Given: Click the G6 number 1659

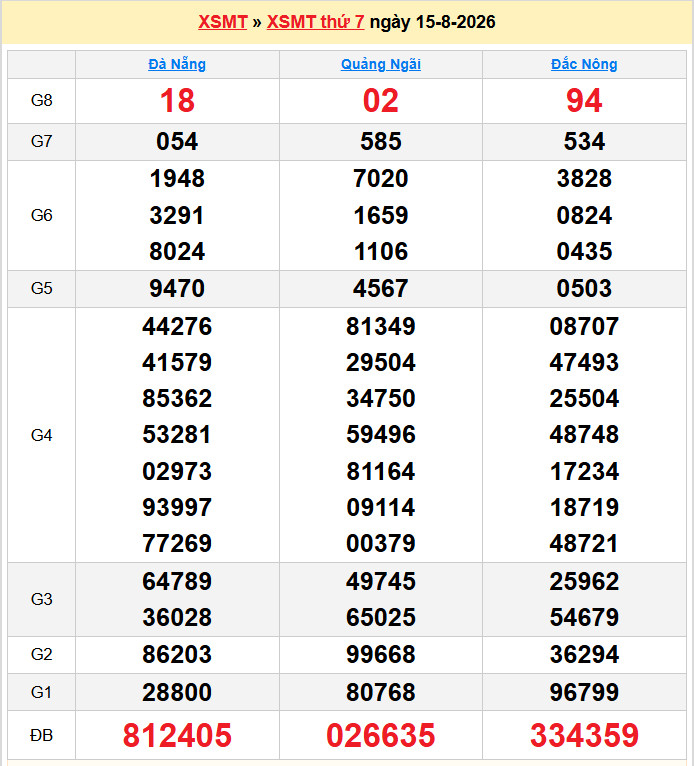Looking at the screenshot, I should [x=381, y=215].
